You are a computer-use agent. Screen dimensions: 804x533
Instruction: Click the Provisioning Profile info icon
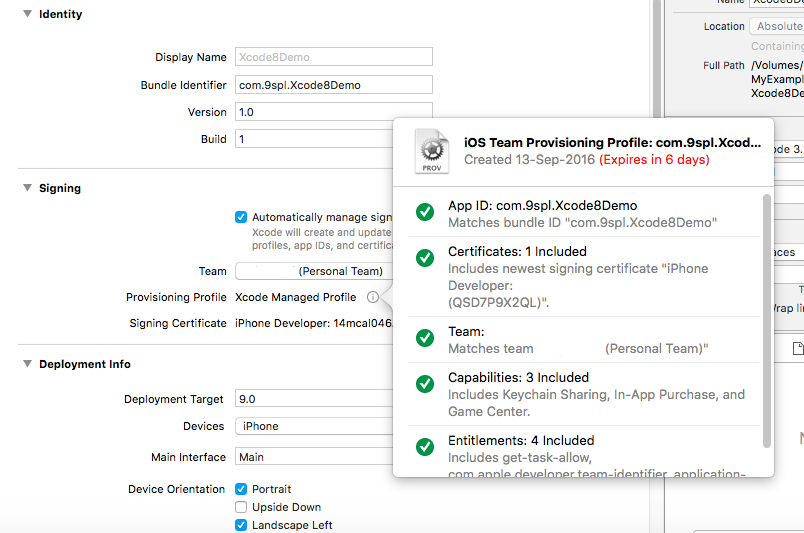(372, 297)
